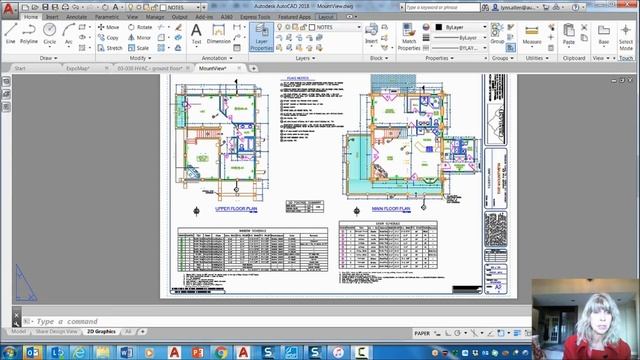Add a new drawing tab
Screen dimensions: 640x360
(x=253, y=68)
